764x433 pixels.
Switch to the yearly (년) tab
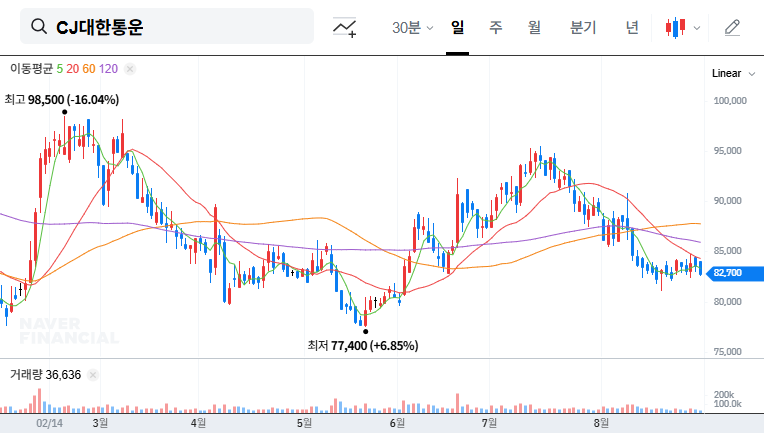tap(632, 27)
